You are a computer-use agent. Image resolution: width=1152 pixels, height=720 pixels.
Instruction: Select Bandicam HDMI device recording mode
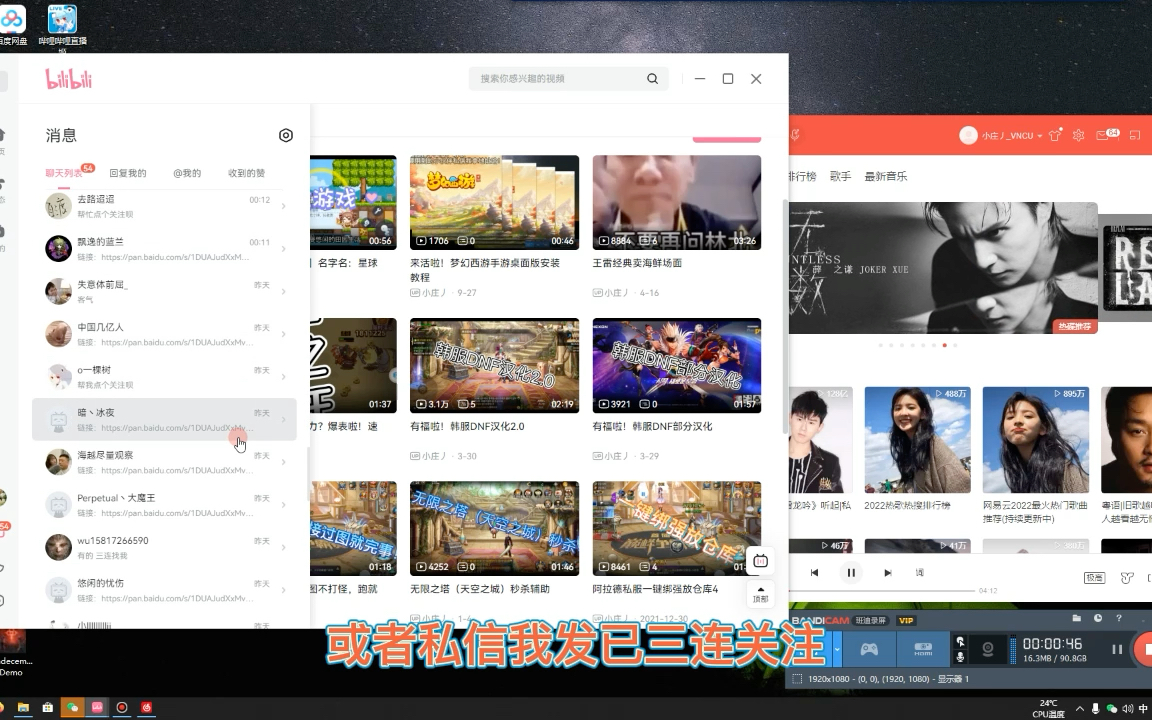[923, 649]
